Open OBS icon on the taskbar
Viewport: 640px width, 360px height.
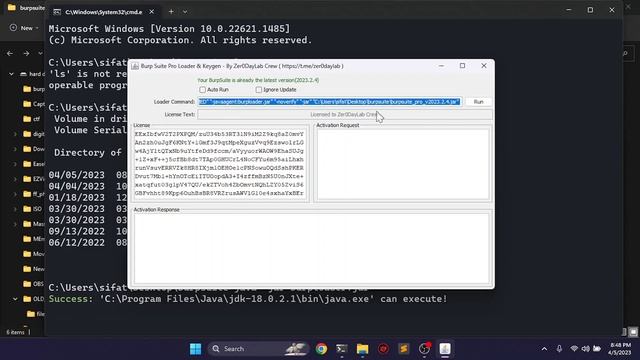click(424, 349)
